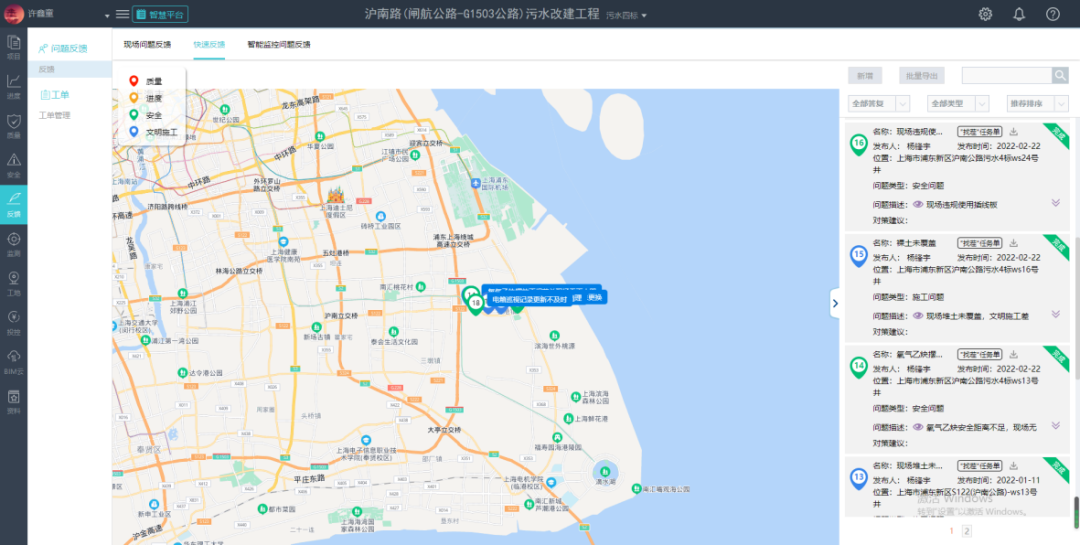Open the BIM云 cloud section
Viewport: 1080px width, 545px height.
(13, 361)
